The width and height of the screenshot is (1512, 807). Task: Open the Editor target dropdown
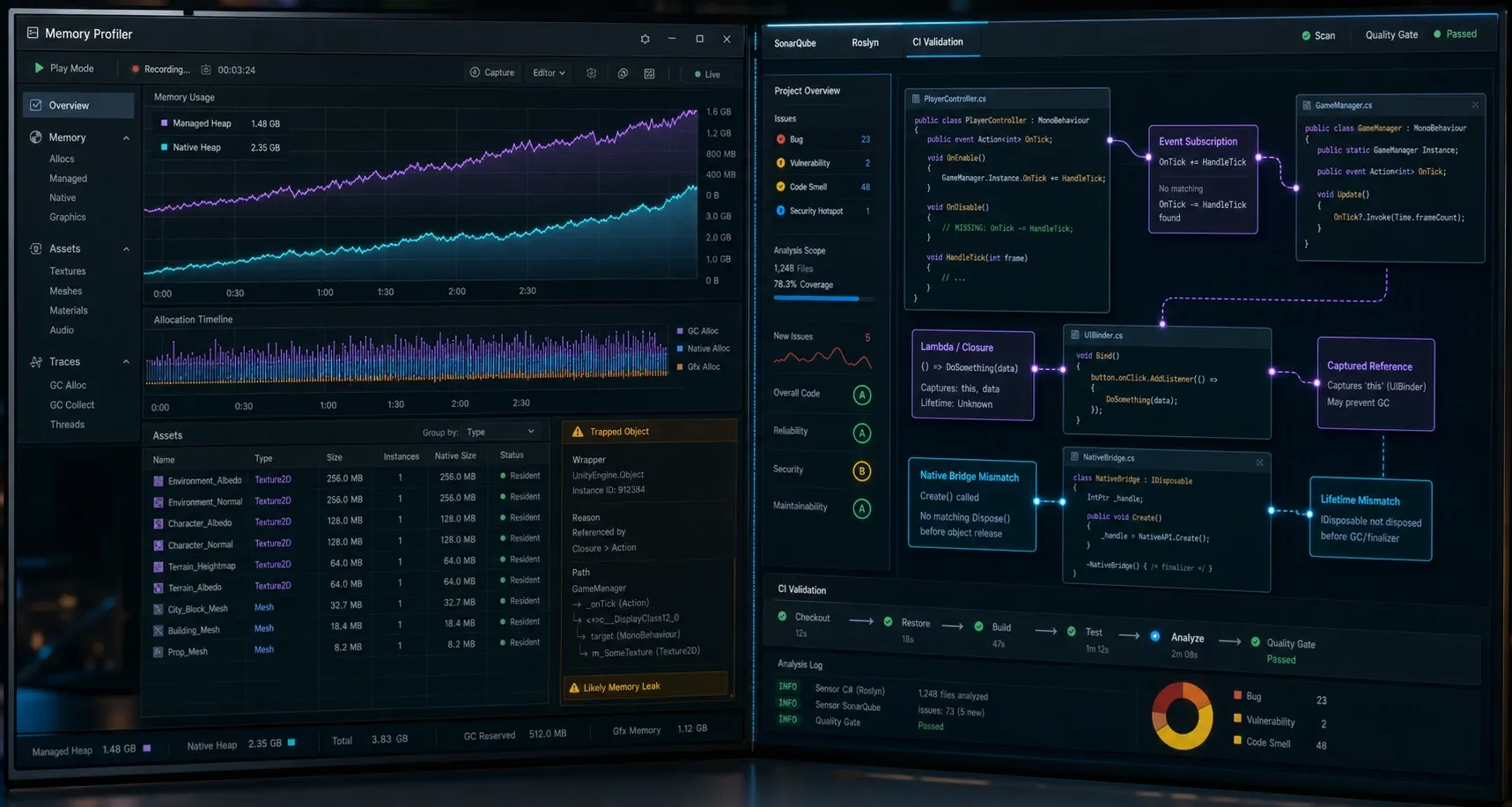tap(549, 72)
